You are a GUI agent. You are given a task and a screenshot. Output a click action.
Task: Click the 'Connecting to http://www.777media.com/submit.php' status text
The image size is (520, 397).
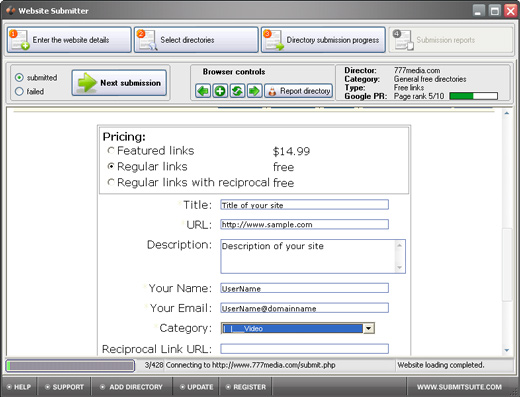pos(250,365)
